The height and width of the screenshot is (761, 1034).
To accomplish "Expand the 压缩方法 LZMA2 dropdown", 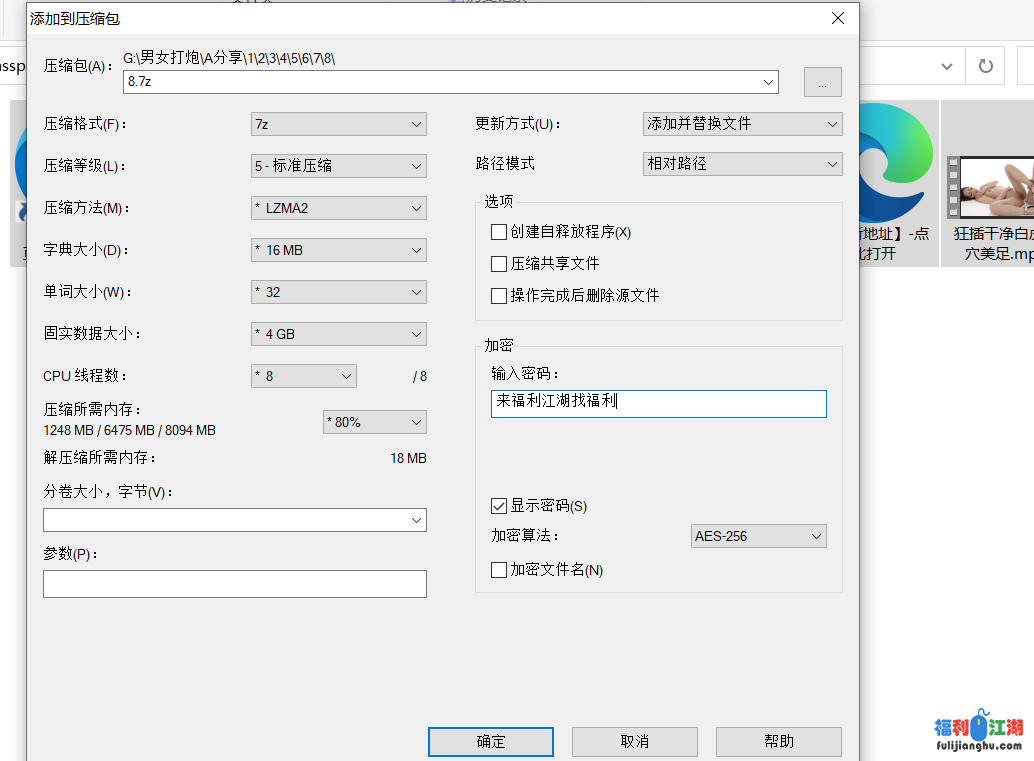I will tap(338, 208).
